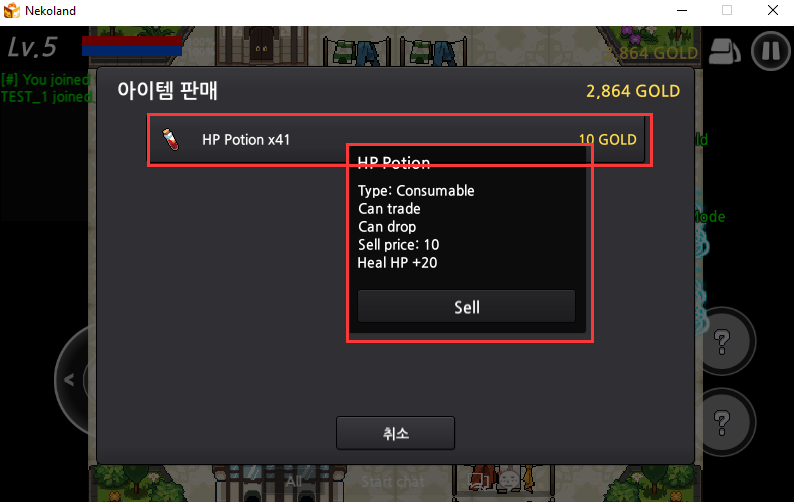Push the joystick left arrow
794x502 pixels.
click(69, 380)
